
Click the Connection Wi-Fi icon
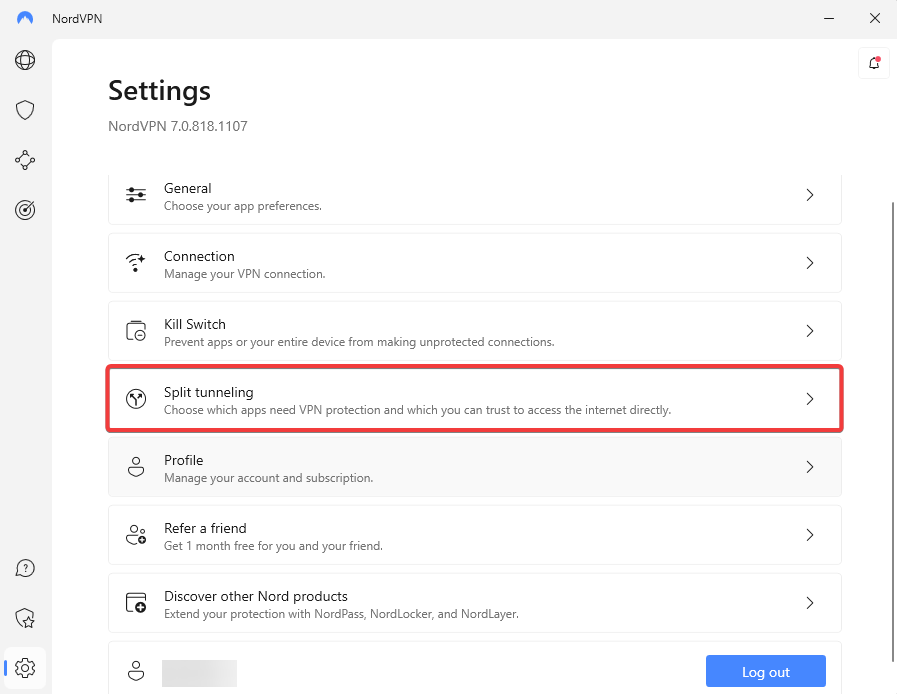pos(136,263)
